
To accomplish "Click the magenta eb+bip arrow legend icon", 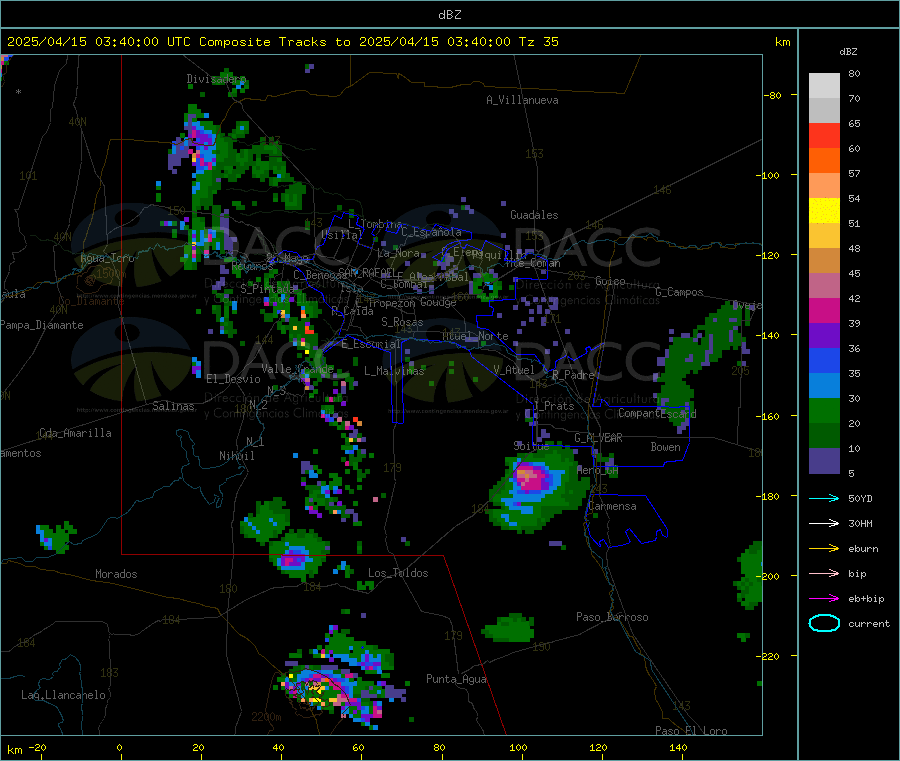I will (824, 599).
